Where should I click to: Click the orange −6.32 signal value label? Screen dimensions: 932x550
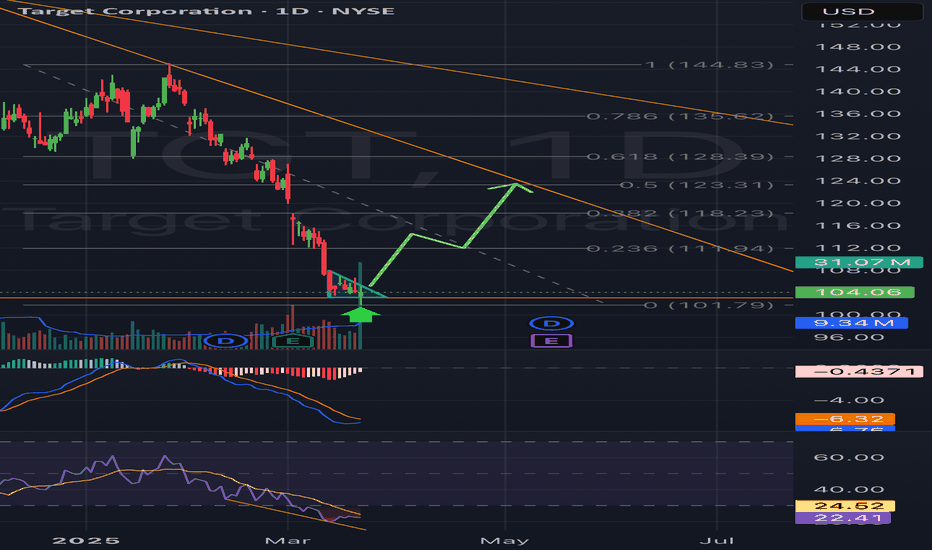point(845,419)
